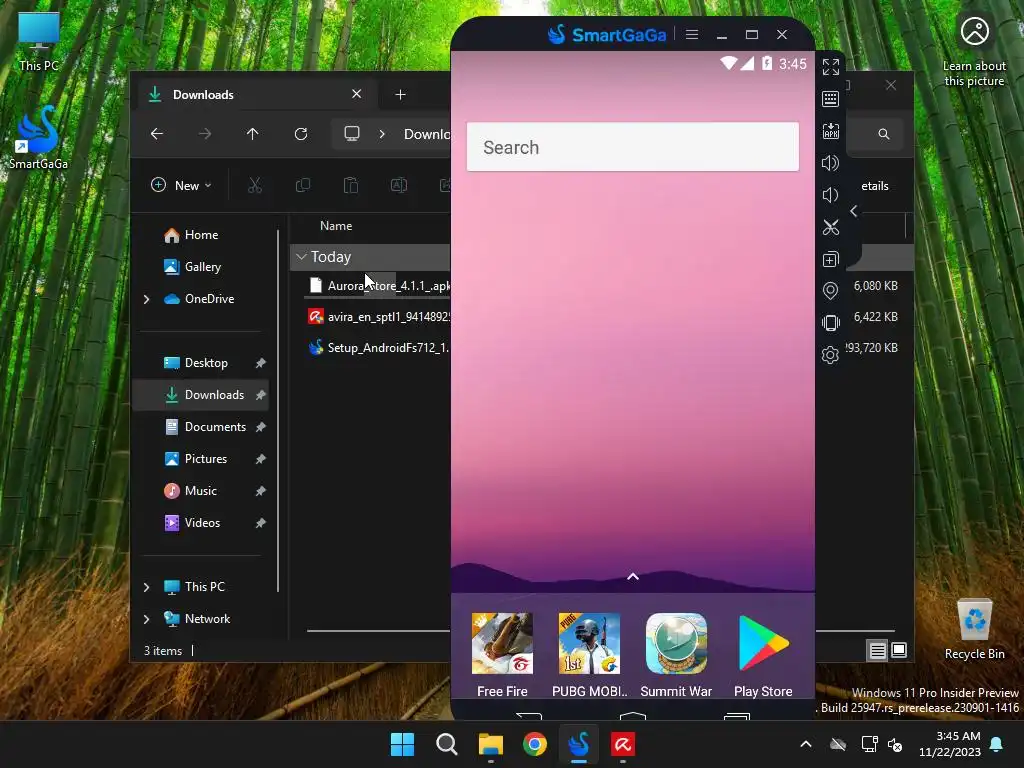The height and width of the screenshot is (768, 1024).
Task: Click the Cut icon in Explorer toolbar
Action: pos(255,185)
